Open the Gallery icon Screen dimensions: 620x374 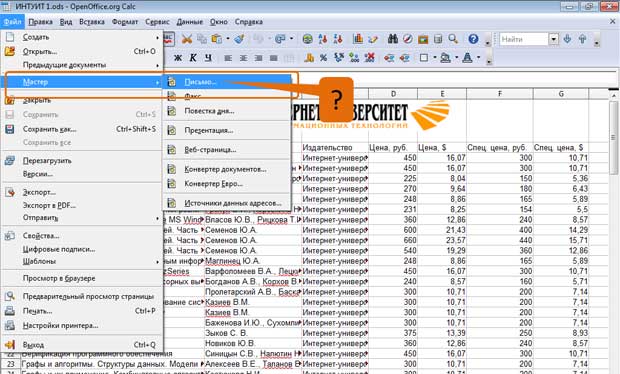(x=423, y=39)
